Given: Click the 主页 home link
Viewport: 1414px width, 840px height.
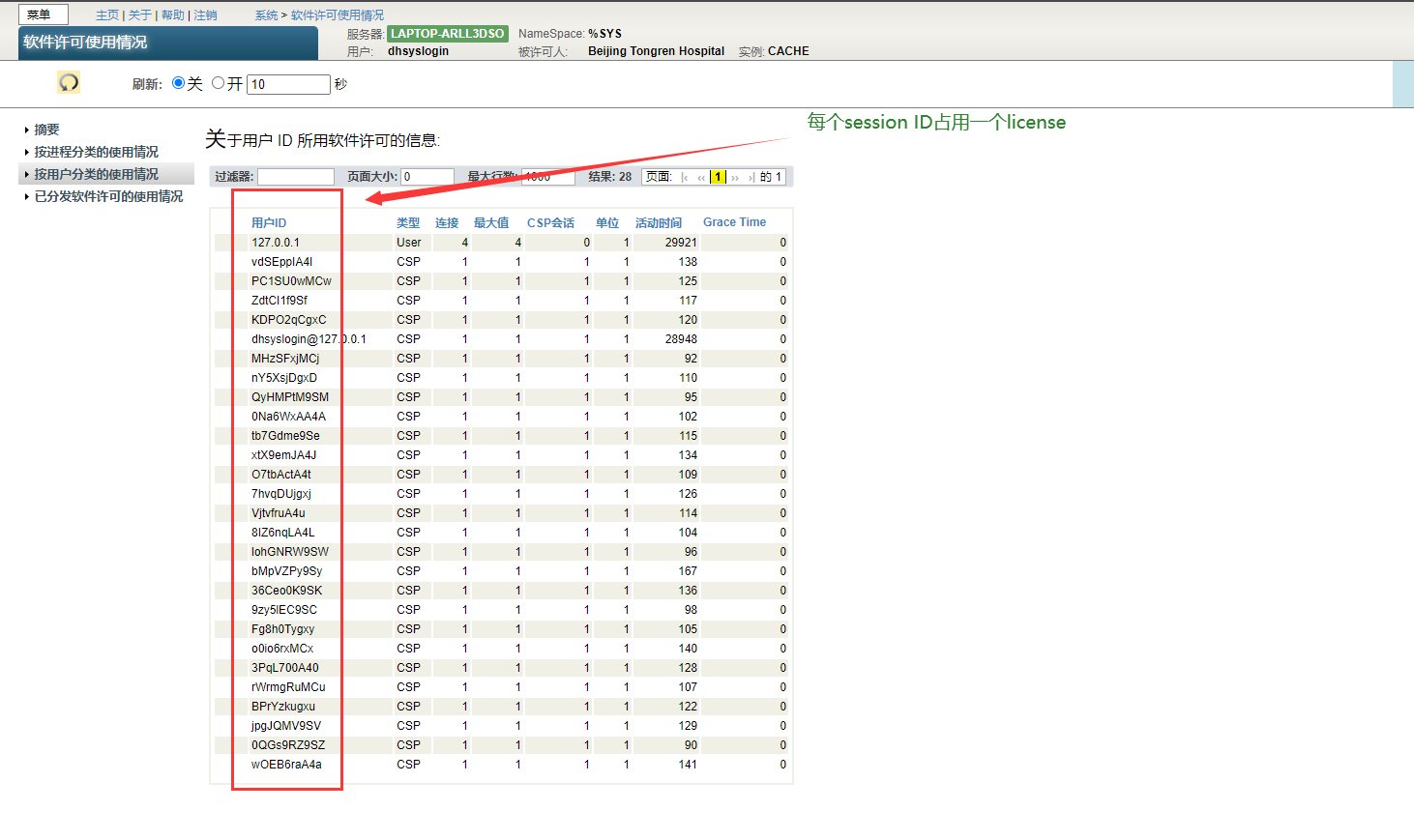Looking at the screenshot, I should tap(107, 15).
